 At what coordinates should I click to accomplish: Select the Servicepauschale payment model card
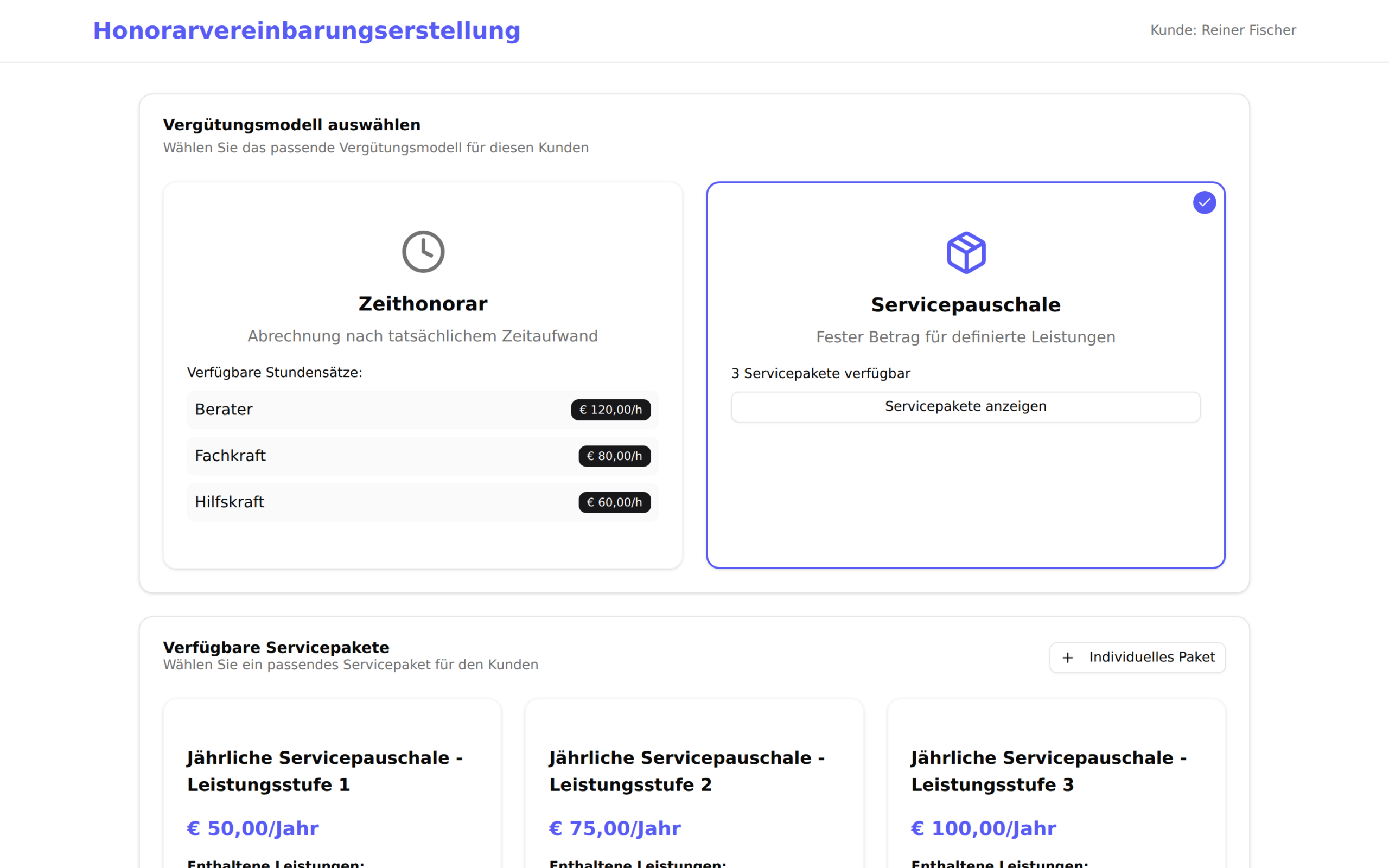tap(966, 375)
